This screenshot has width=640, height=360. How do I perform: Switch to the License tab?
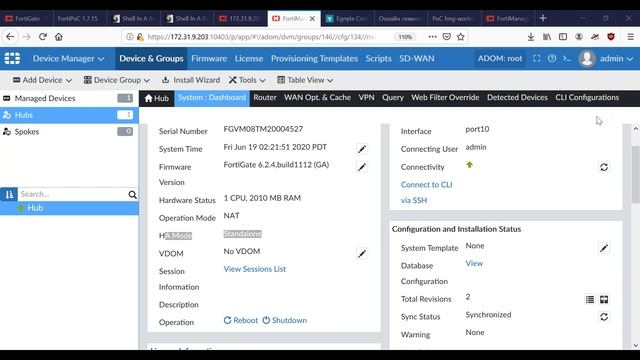coord(249,58)
